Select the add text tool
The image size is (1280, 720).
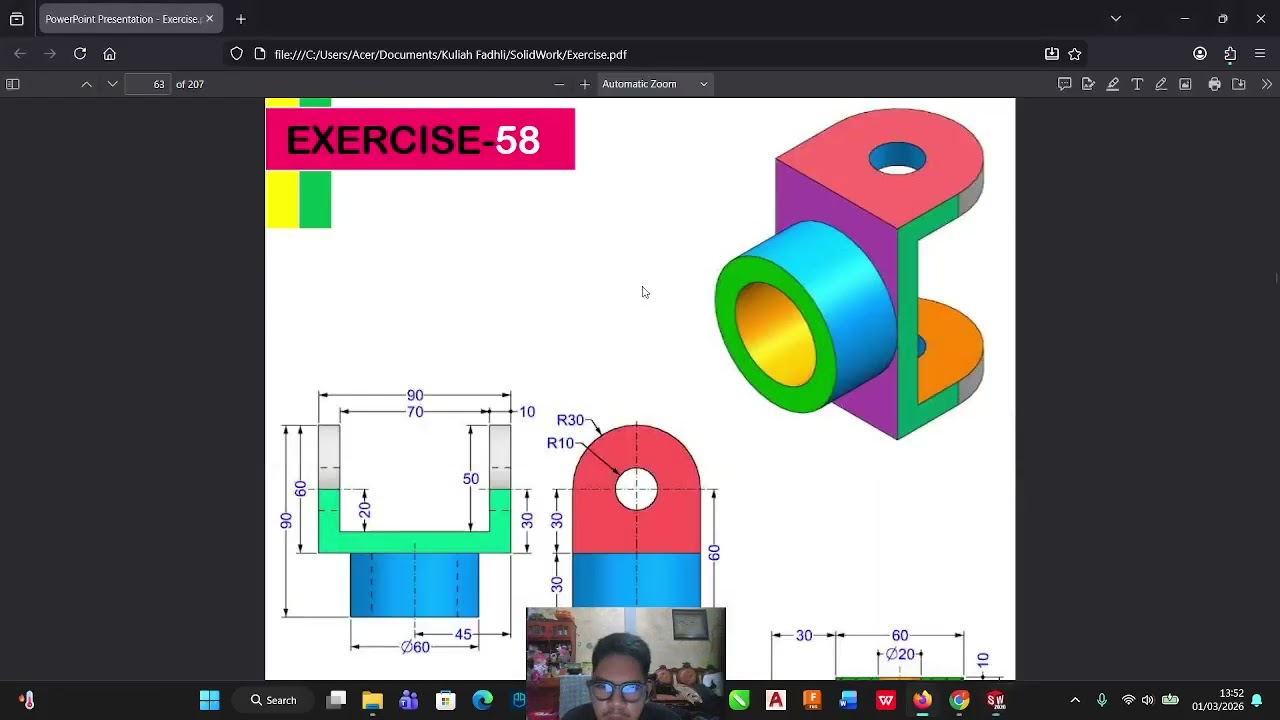[1137, 84]
